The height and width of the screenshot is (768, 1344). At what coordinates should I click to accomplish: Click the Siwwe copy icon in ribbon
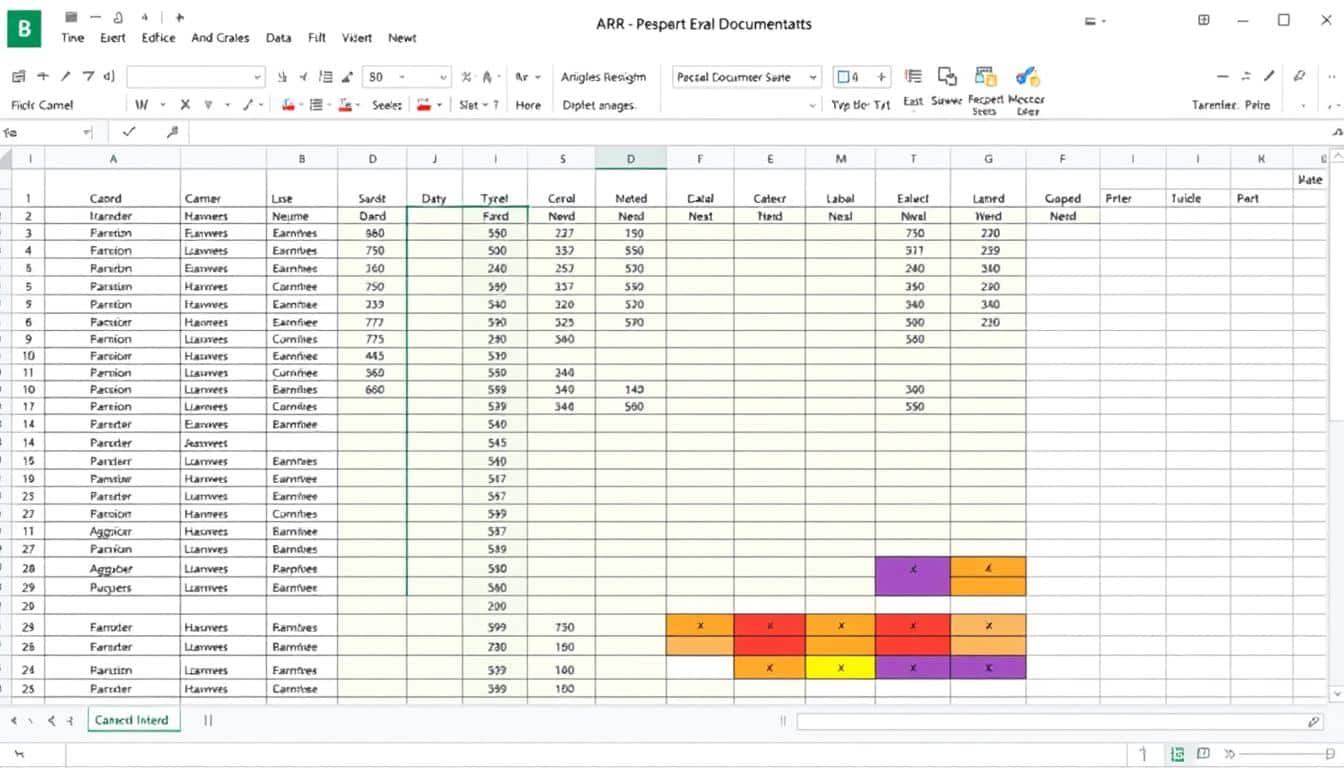pos(946,77)
